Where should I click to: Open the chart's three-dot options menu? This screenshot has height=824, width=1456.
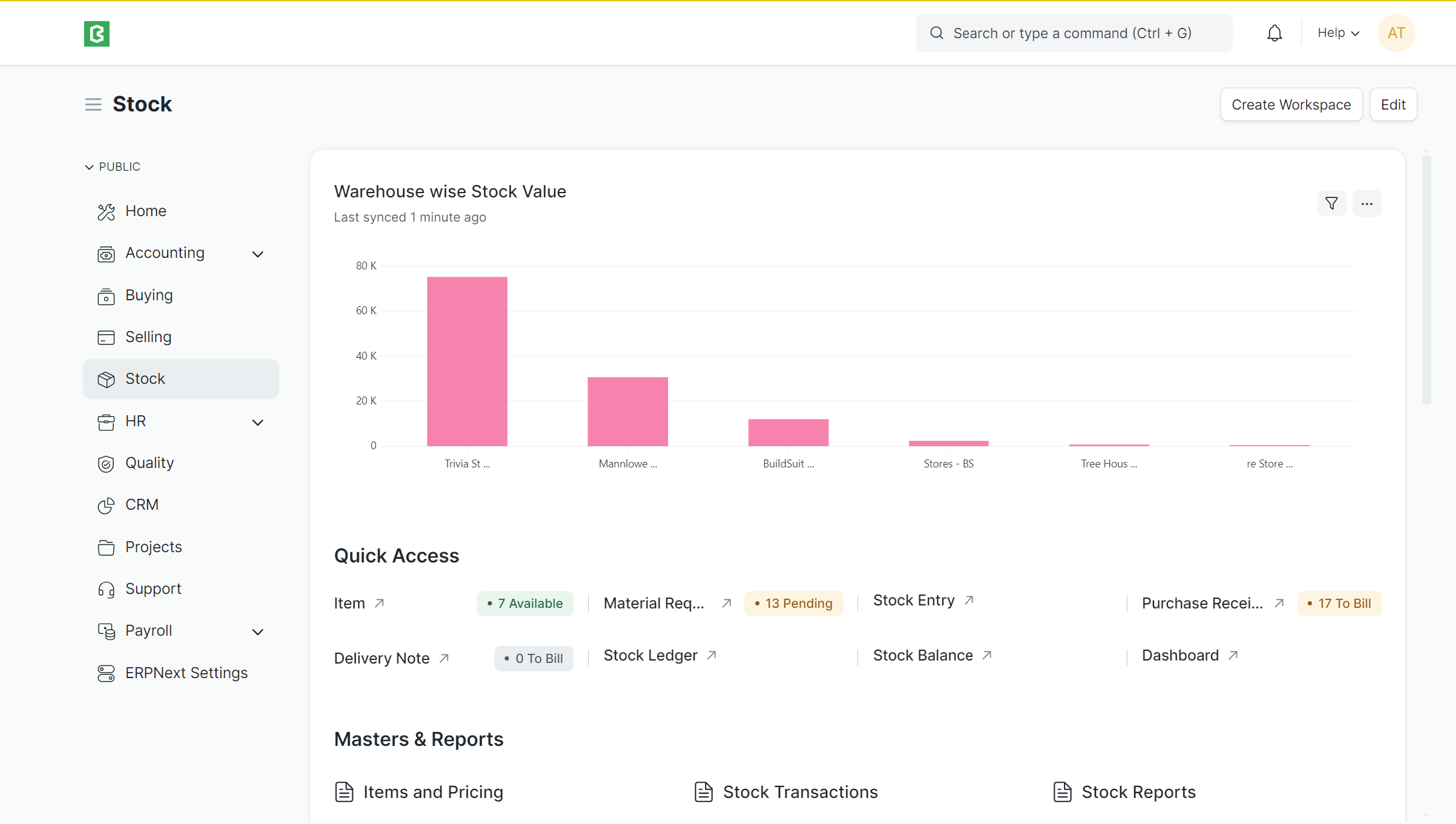coord(1367,203)
